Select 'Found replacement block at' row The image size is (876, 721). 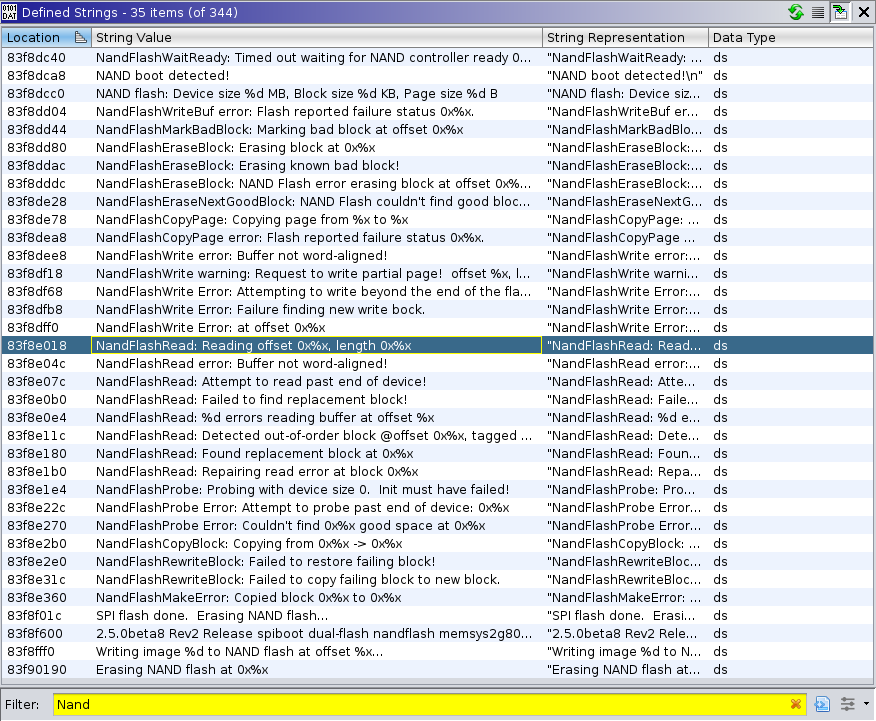pos(437,453)
